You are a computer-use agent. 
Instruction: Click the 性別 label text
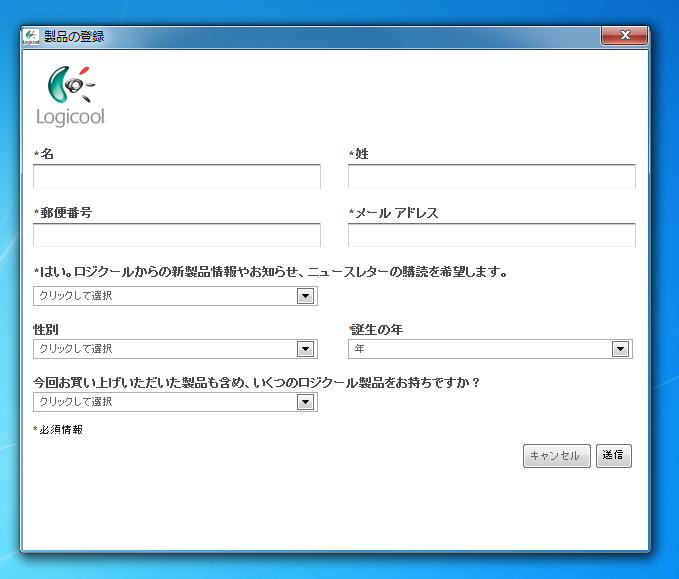pyautogui.click(x=45, y=330)
